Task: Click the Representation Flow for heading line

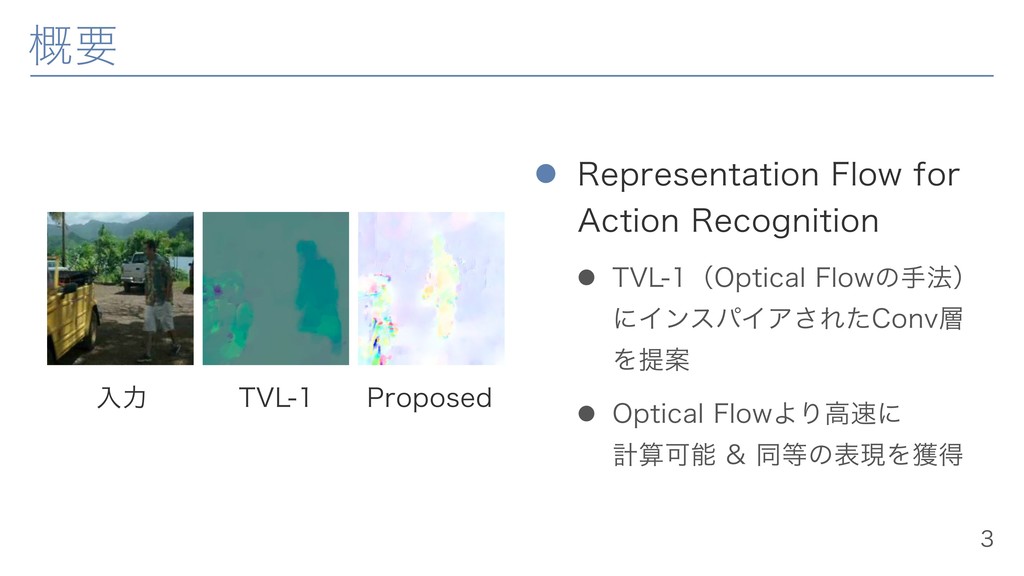Action: tap(769, 174)
